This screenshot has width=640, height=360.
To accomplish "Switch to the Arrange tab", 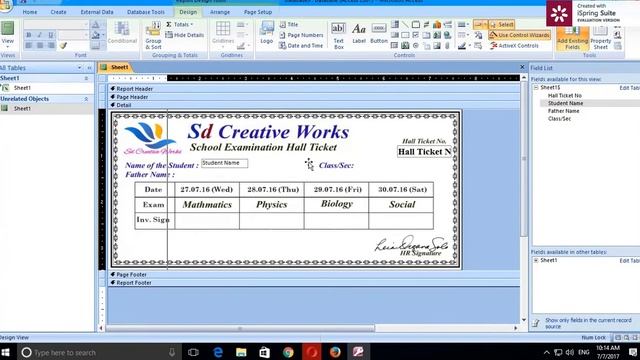I will tap(220, 12).
